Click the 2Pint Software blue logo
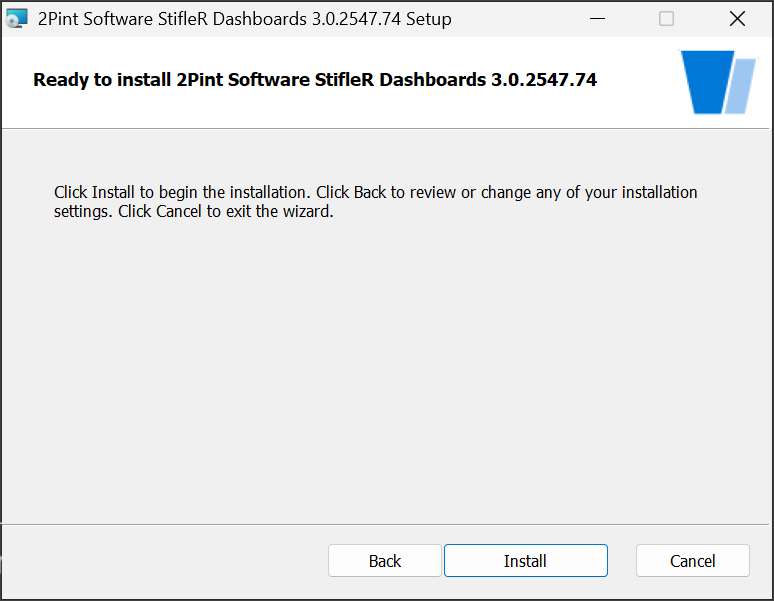Screen dimensions: 774x601 click(x=718, y=82)
